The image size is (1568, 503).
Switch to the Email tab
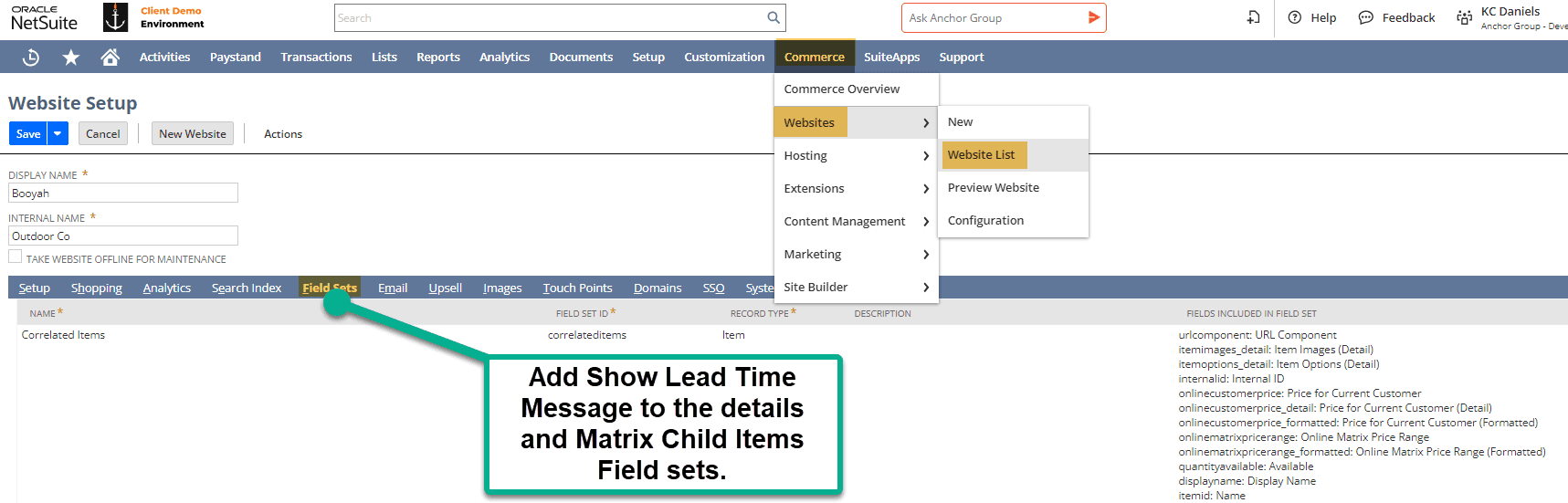click(x=393, y=288)
